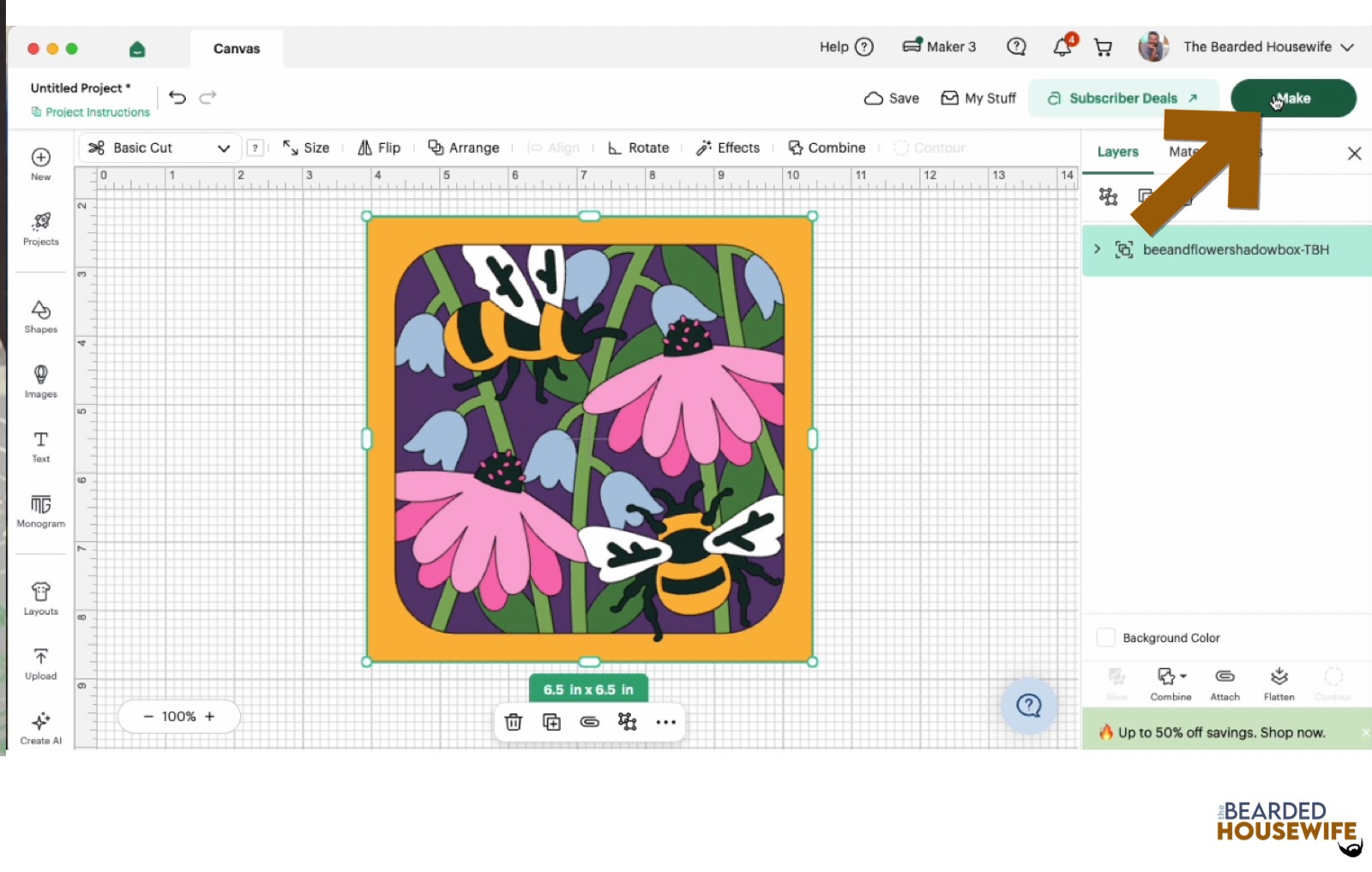Click the Make button
Viewport: 1372px width, 872px height.
[1293, 98]
